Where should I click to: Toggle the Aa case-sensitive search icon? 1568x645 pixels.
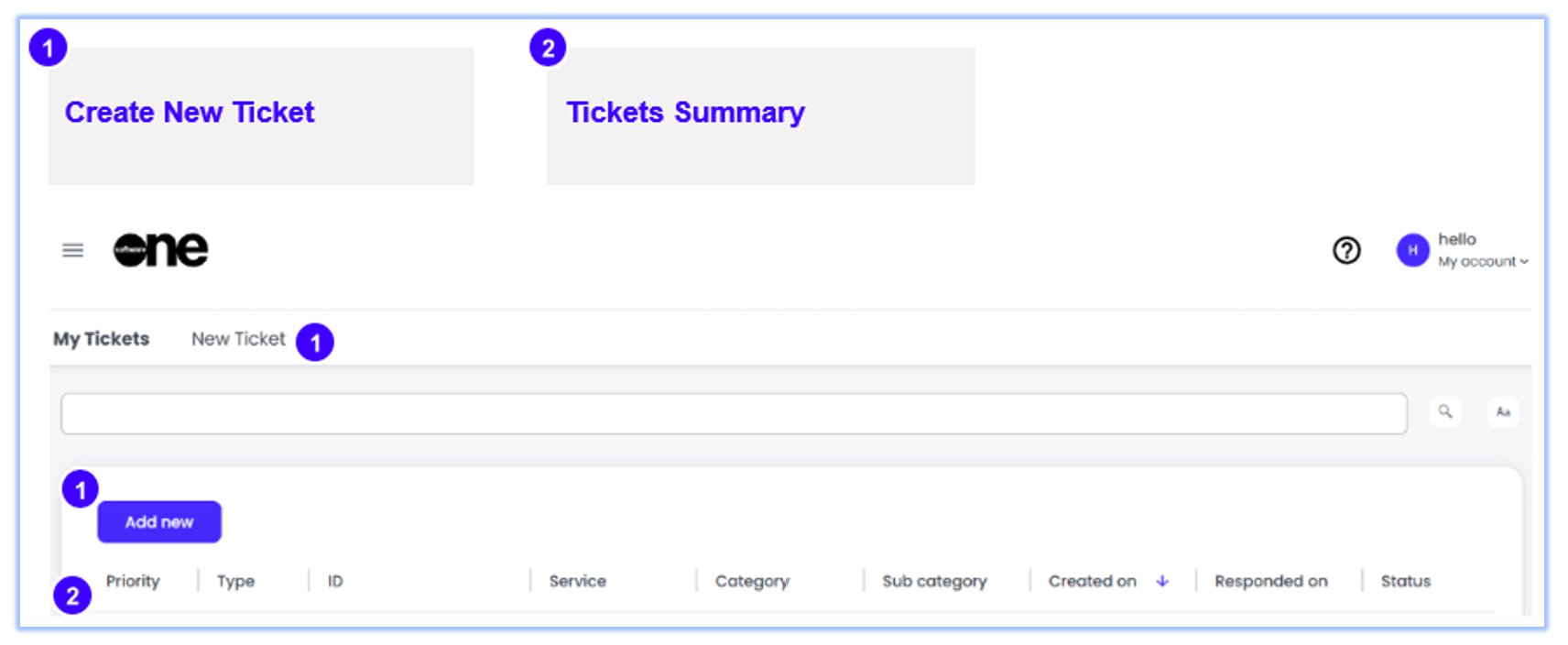tap(1502, 412)
